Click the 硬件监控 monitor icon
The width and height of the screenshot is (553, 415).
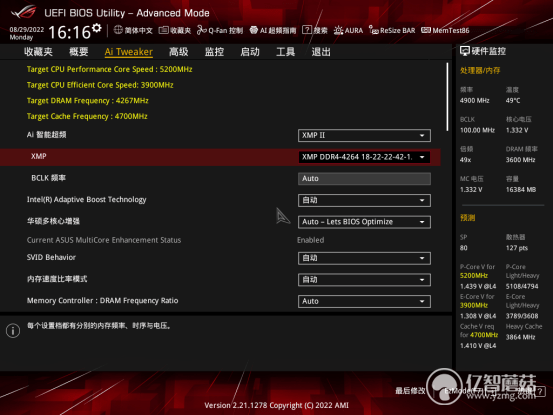464,51
